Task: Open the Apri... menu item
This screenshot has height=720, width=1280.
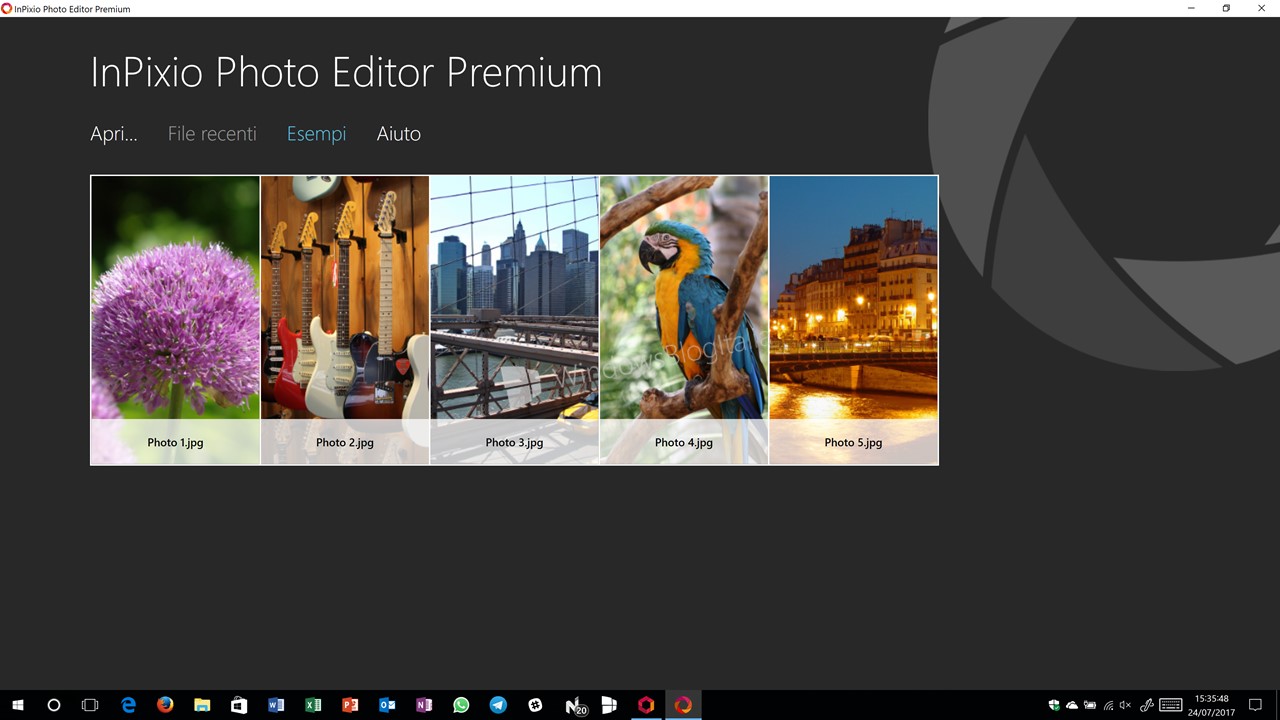Action: point(114,134)
